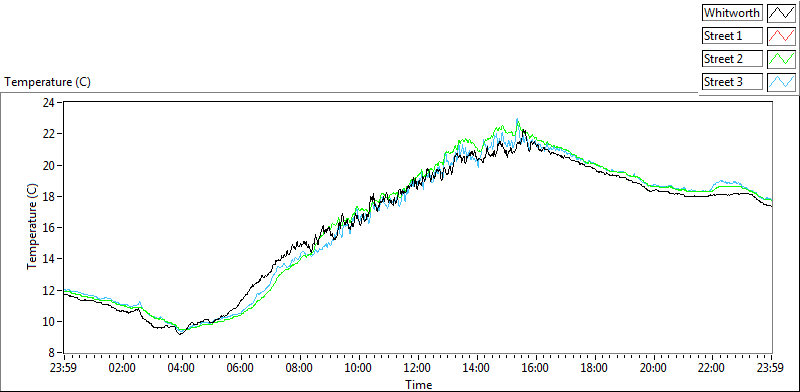Click the 10 value on Y axis
800x392 pixels.
(x=49, y=322)
